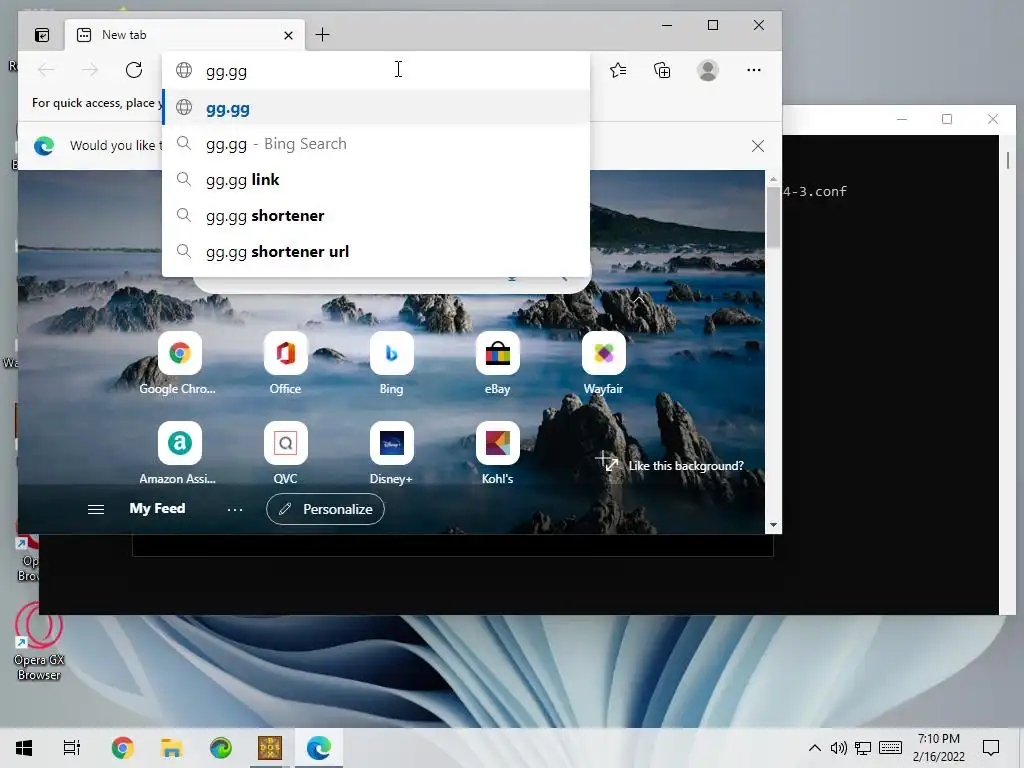Click the console window scrollbar thumb
1024x768 pixels.
point(1008,159)
